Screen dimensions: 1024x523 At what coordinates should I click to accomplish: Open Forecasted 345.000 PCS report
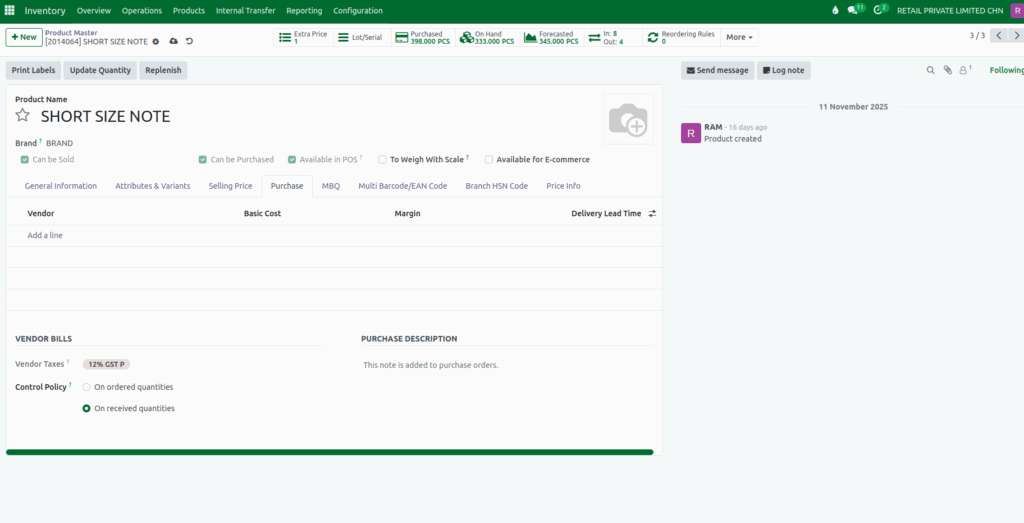[551, 37]
